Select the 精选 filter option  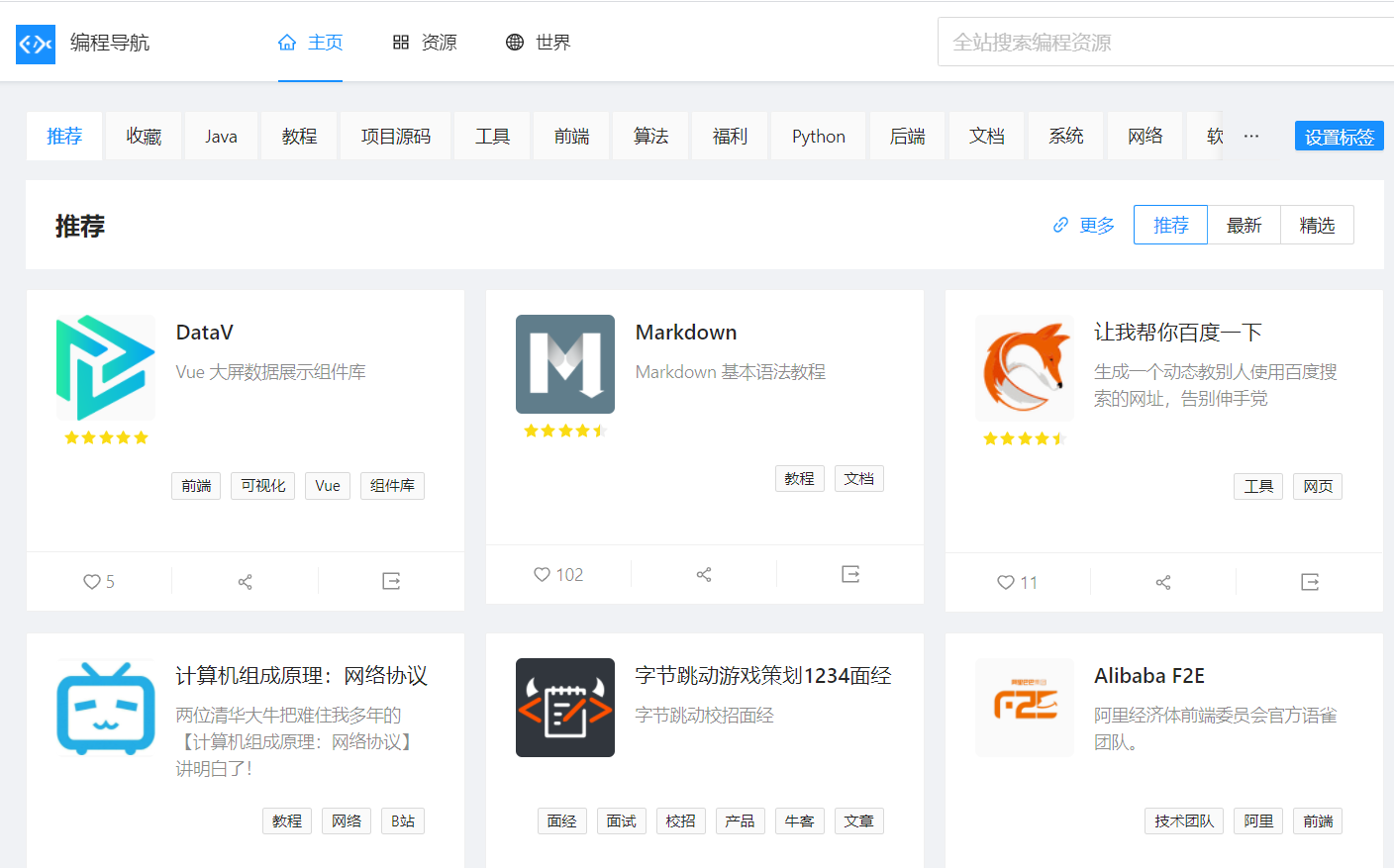pyautogui.click(x=1317, y=225)
